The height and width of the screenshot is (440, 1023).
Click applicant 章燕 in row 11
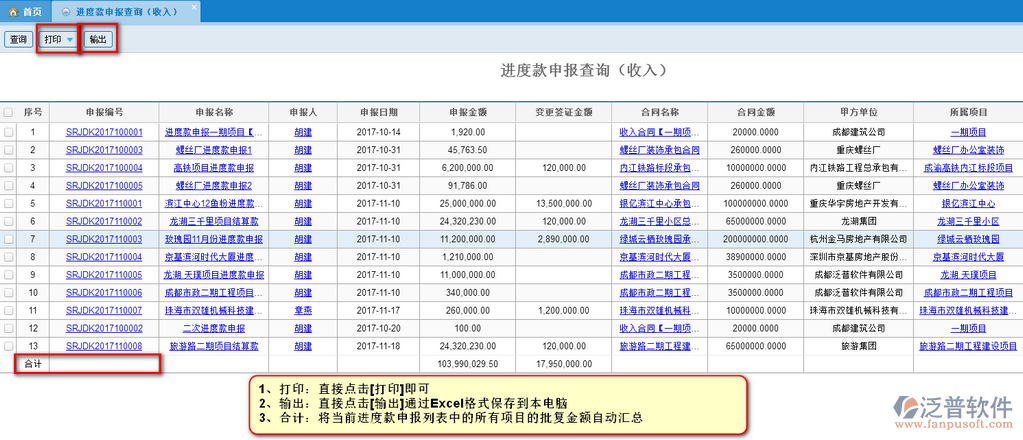(x=303, y=311)
